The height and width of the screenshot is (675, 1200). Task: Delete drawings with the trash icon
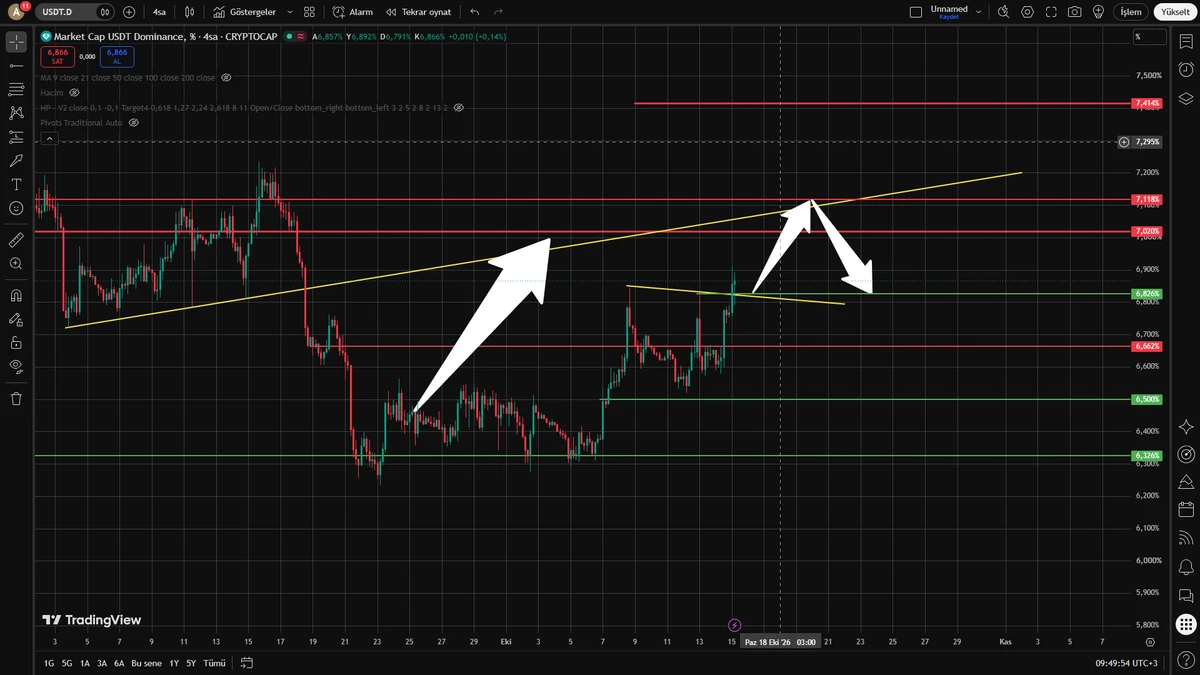click(16, 399)
